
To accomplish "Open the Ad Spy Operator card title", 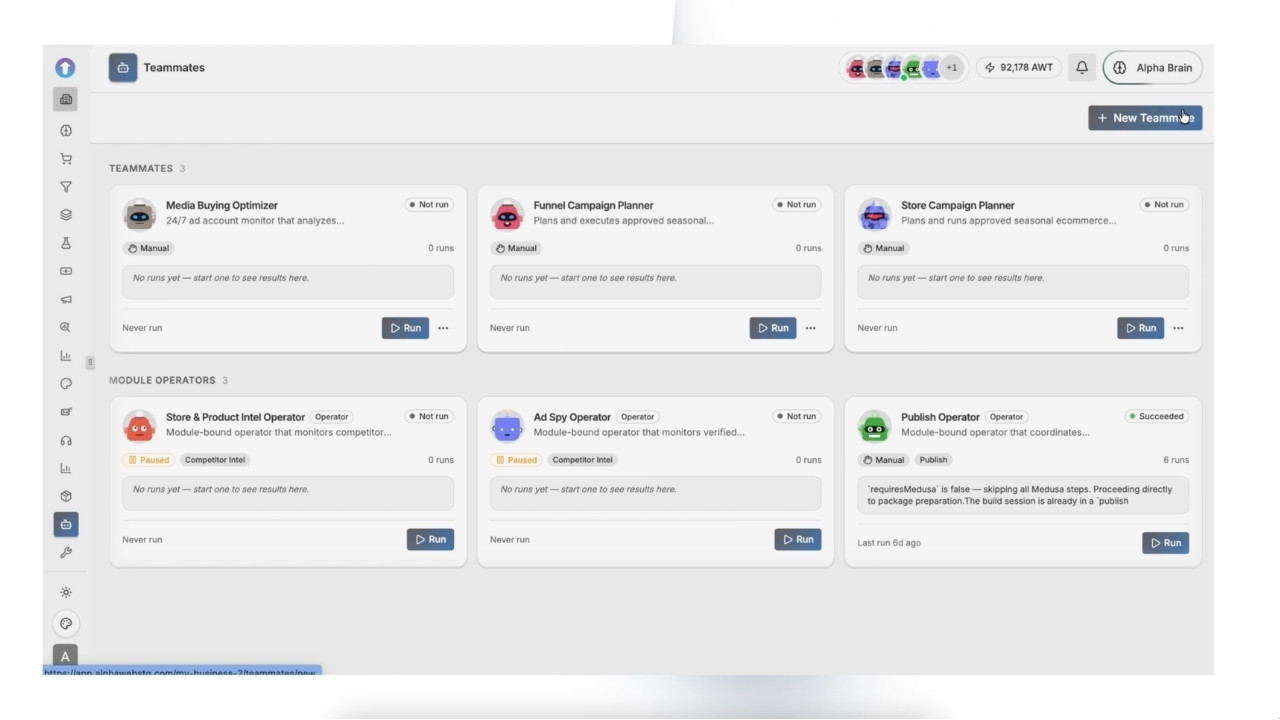I will [572, 417].
